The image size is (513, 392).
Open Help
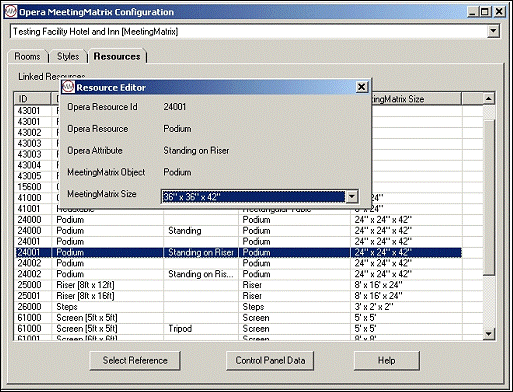click(387, 360)
